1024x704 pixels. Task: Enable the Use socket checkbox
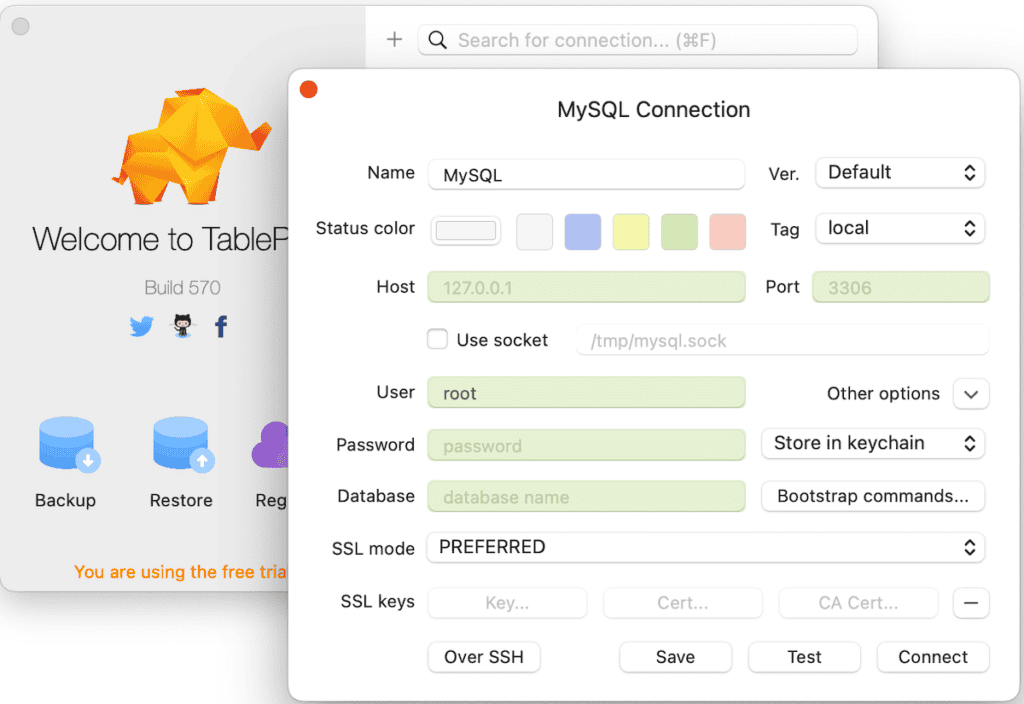(438, 340)
